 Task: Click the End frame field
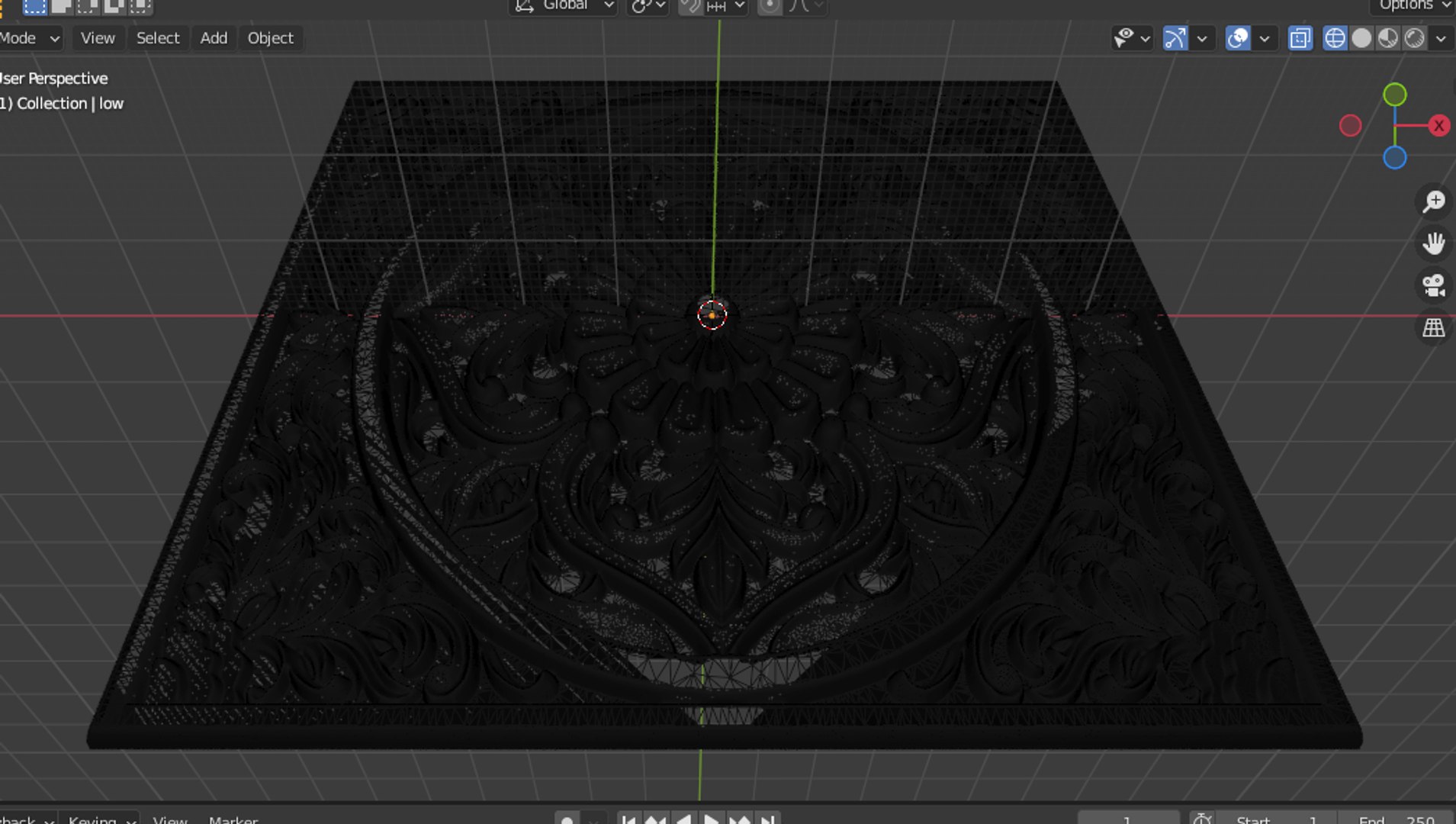point(1396,819)
